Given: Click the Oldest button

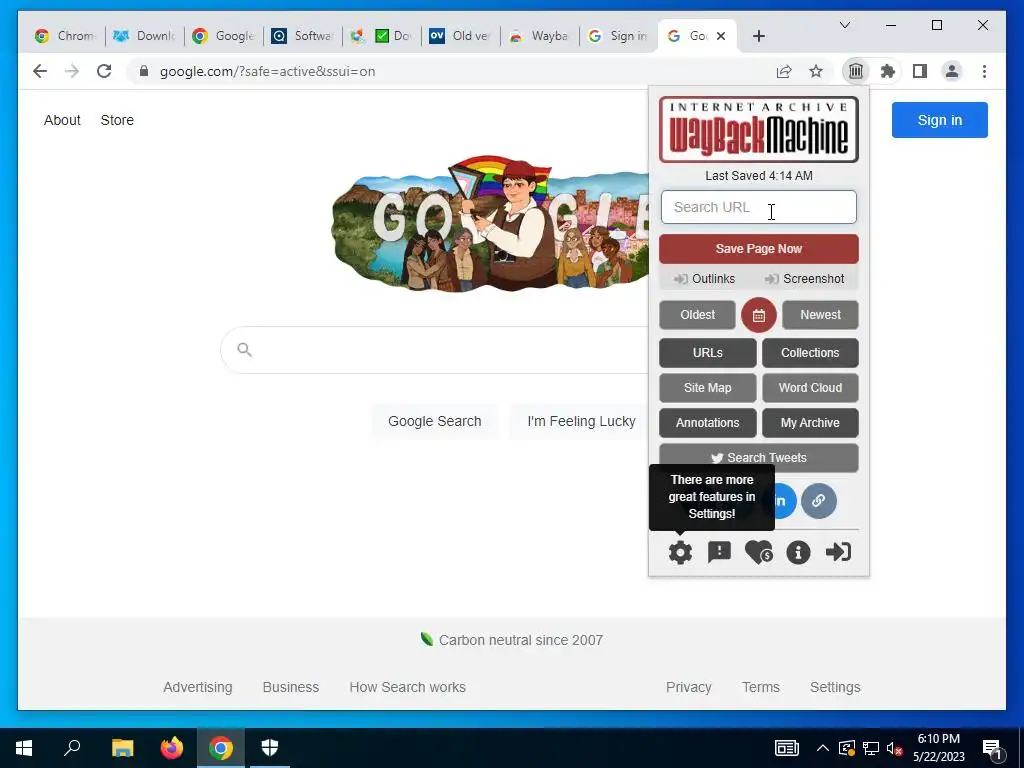Looking at the screenshot, I should (x=697, y=315).
